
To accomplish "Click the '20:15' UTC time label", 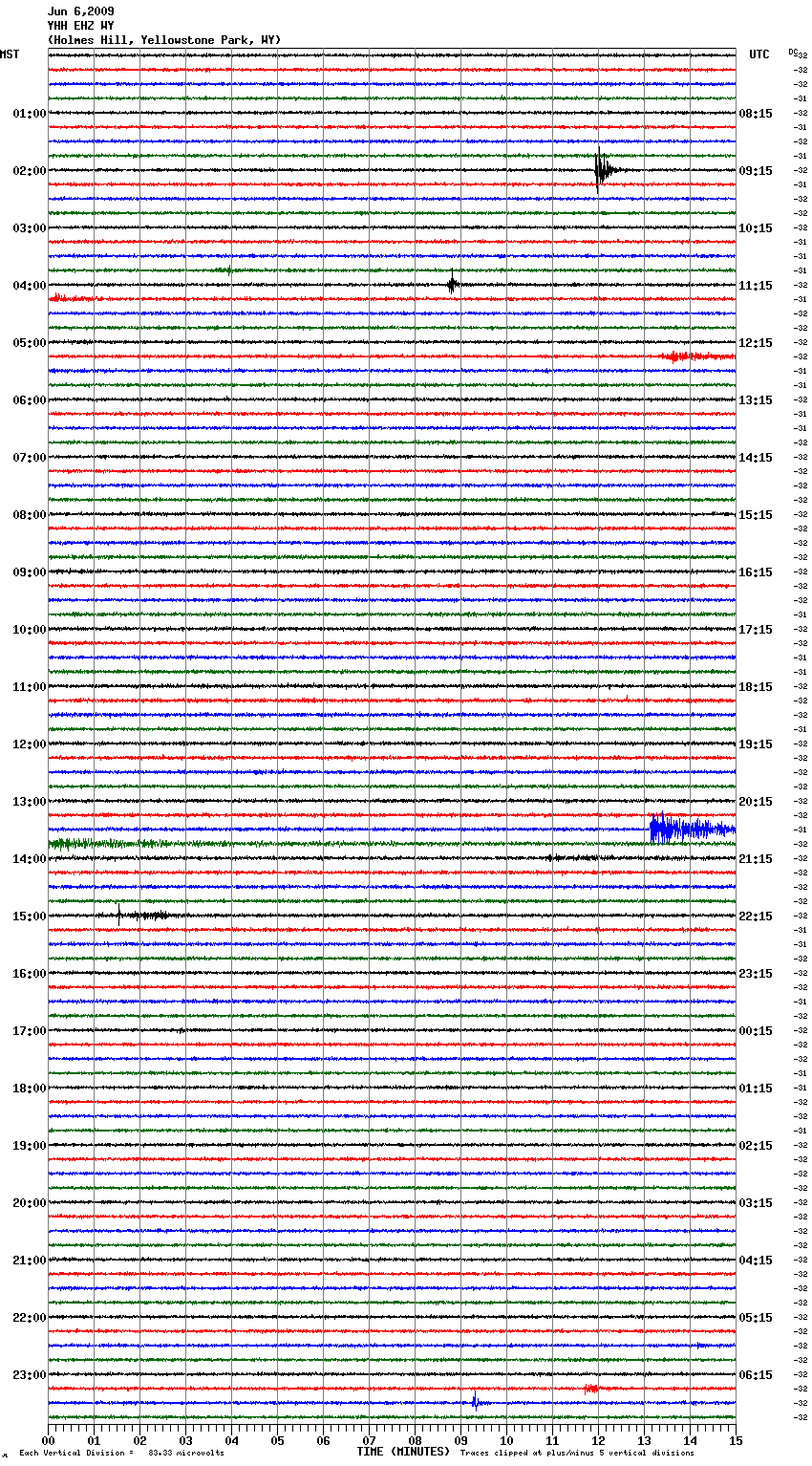I will 756,802.
